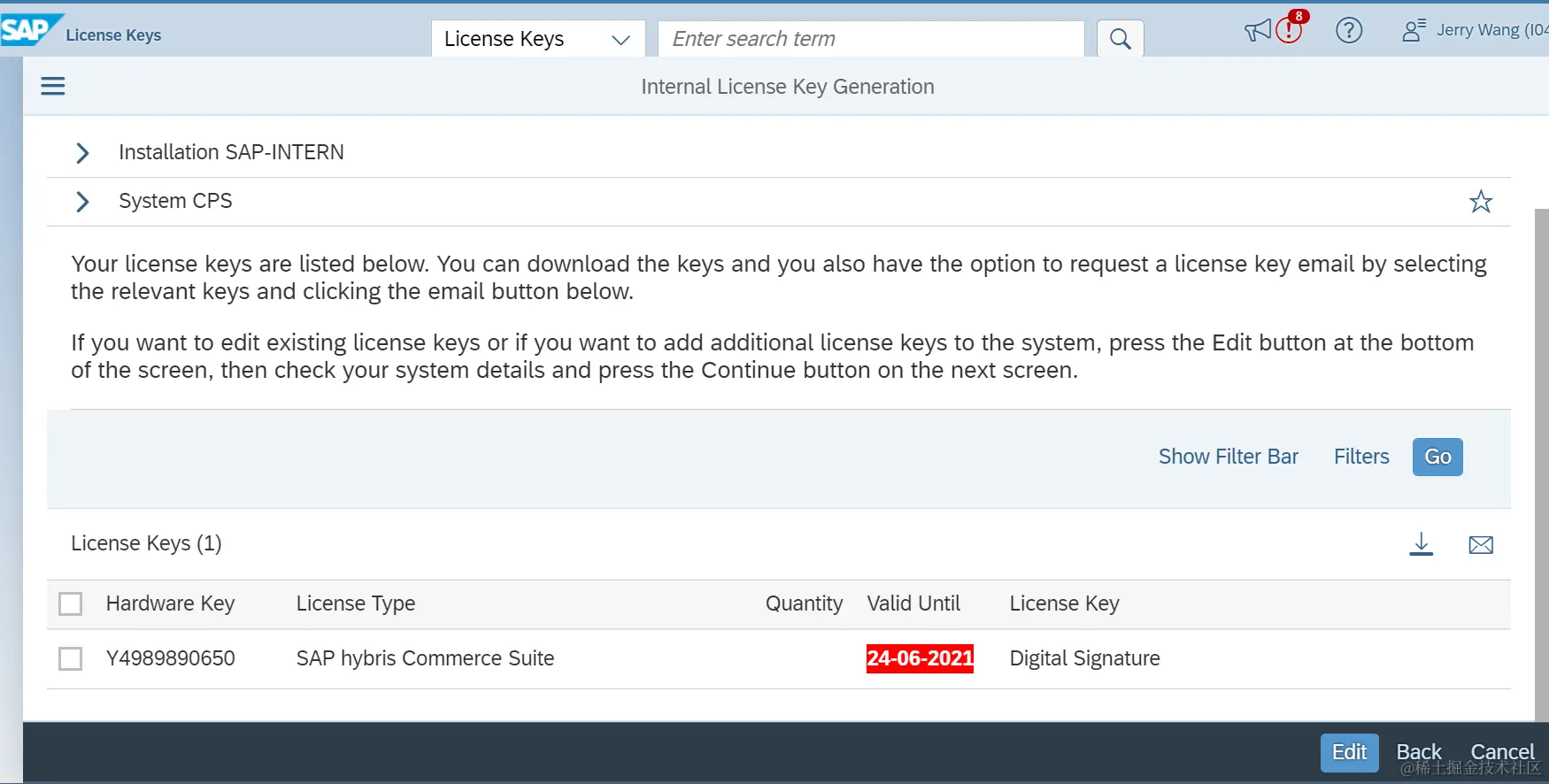This screenshot has width=1549, height=784.
Task: Click Show Filter Bar link
Action: [x=1228, y=457]
